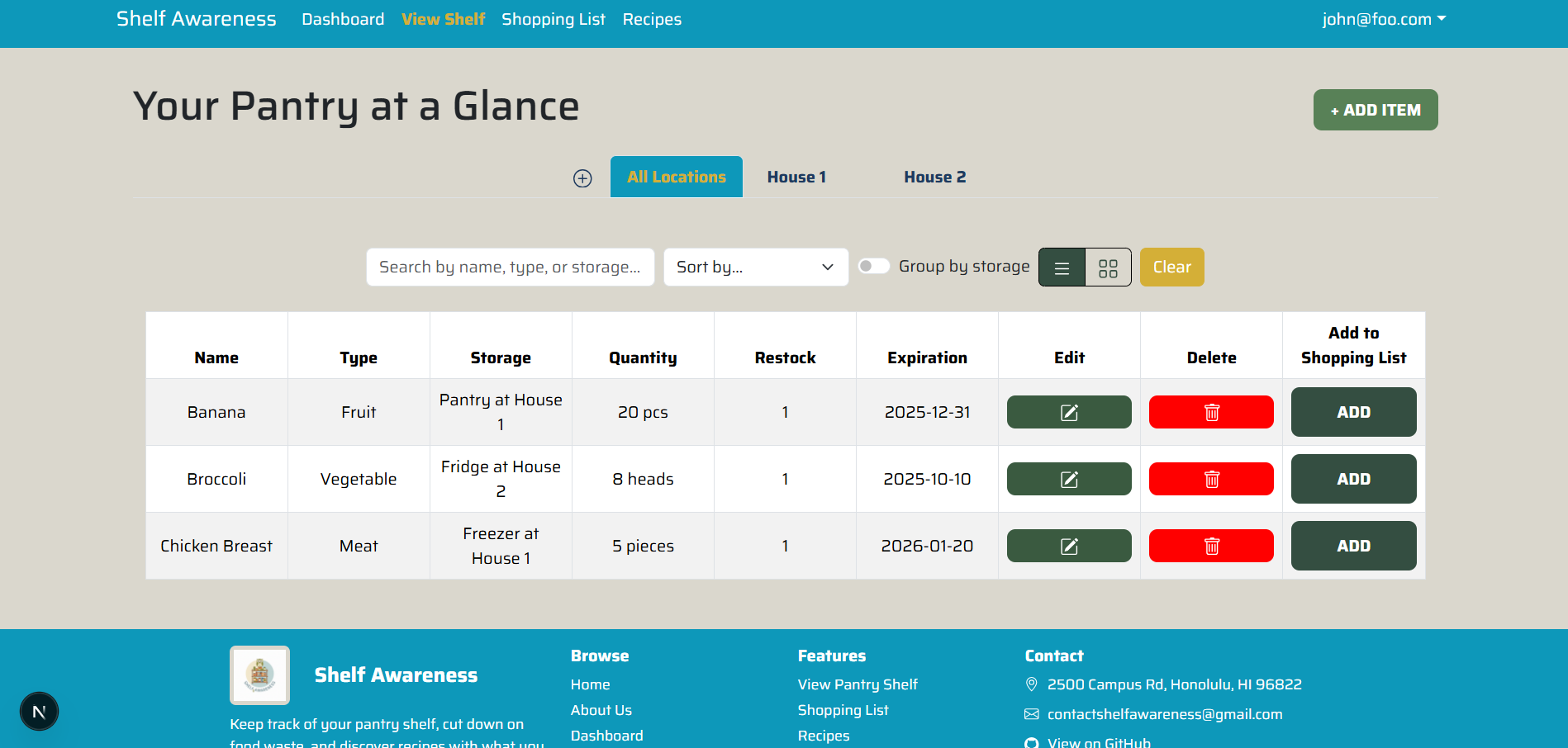Viewport: 1568px width, 748px height.
Task: Delete Chicken Breast using its red button
Action: pyautogui.click(x=1210, y=546)
